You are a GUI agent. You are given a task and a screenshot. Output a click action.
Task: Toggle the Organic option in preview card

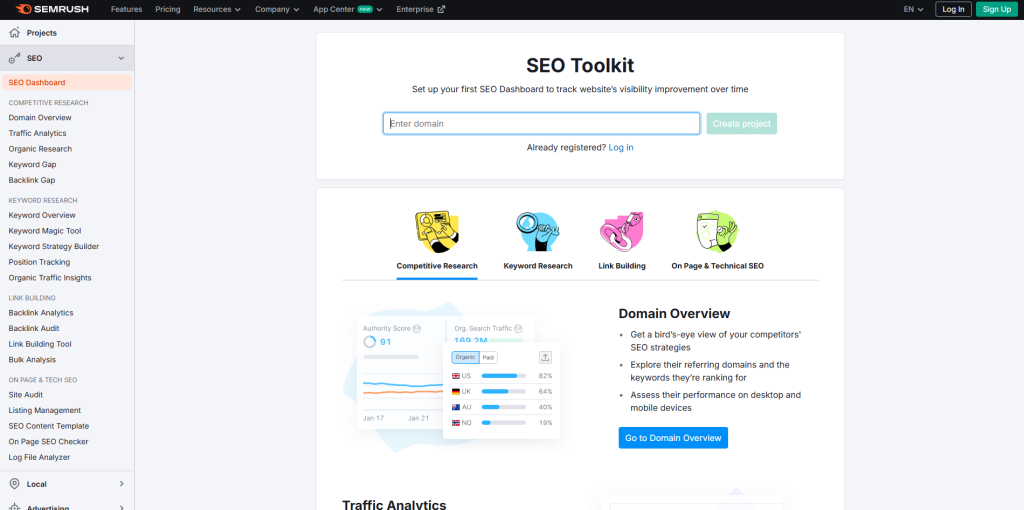(x=465, y=357)
